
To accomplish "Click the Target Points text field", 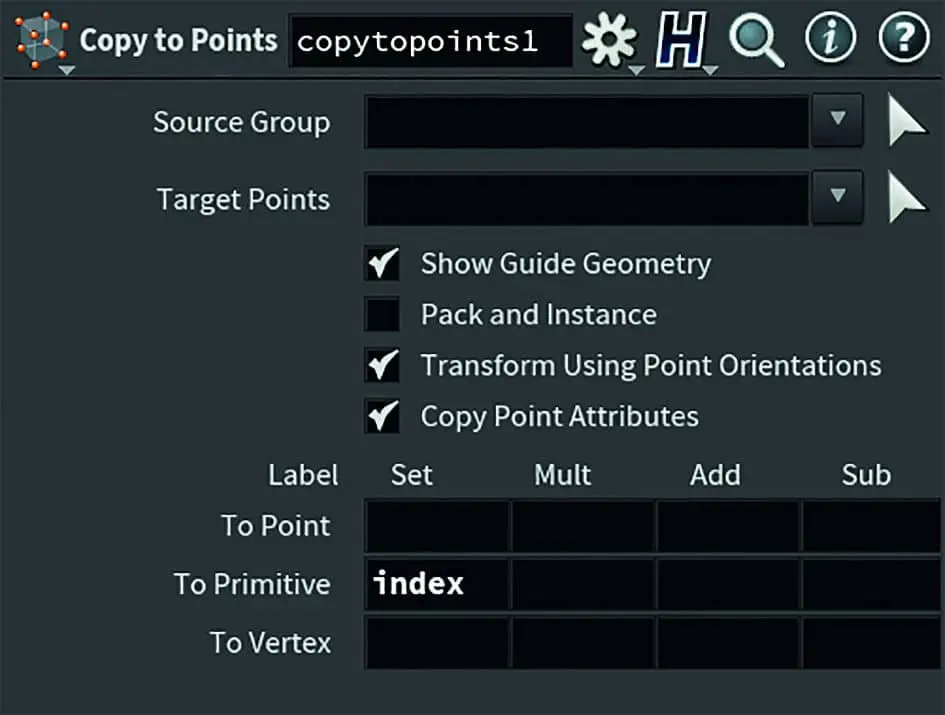I will 587,200.
